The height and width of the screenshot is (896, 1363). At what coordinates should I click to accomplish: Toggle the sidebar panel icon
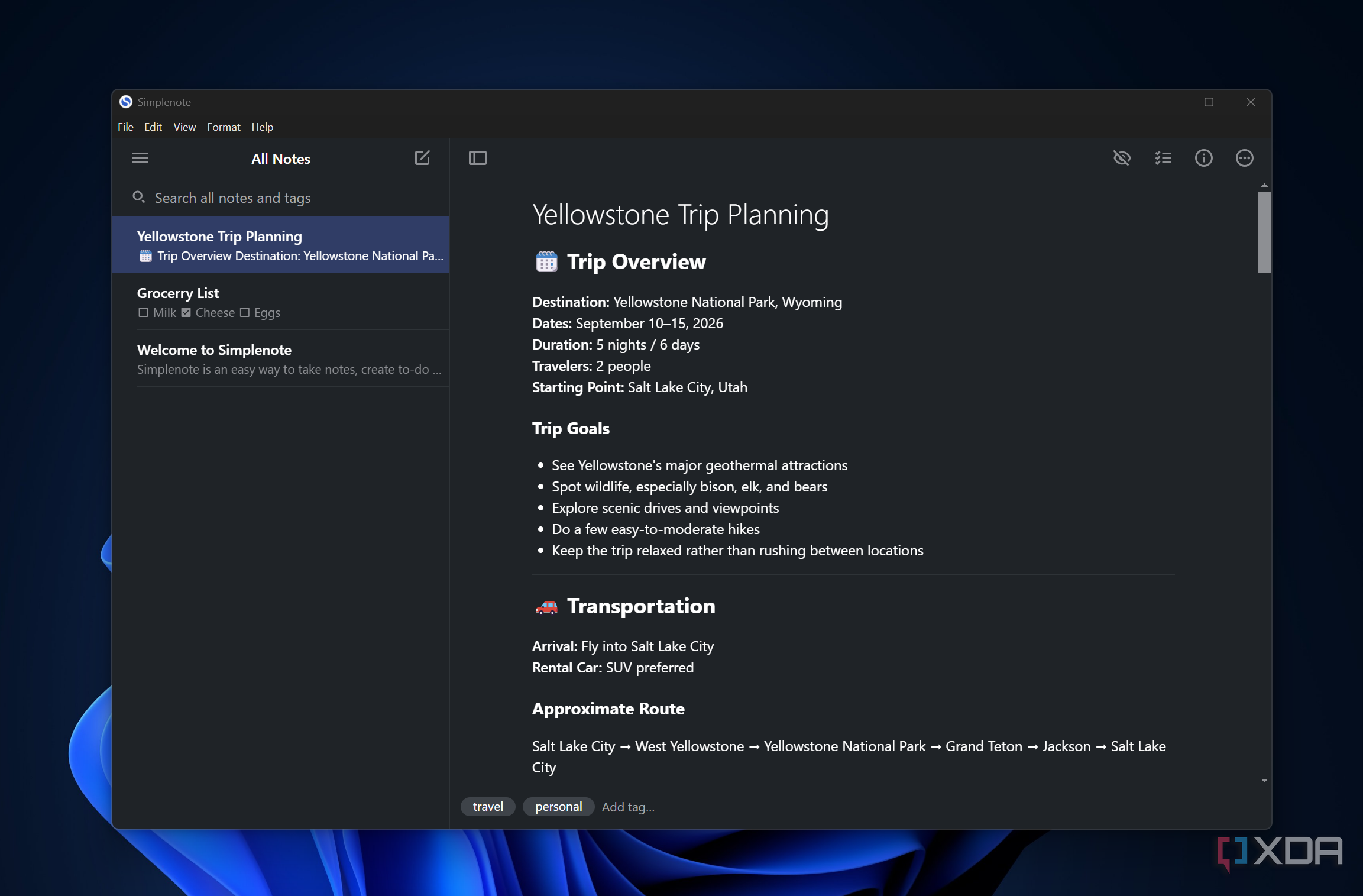click(x=478, y=158)
